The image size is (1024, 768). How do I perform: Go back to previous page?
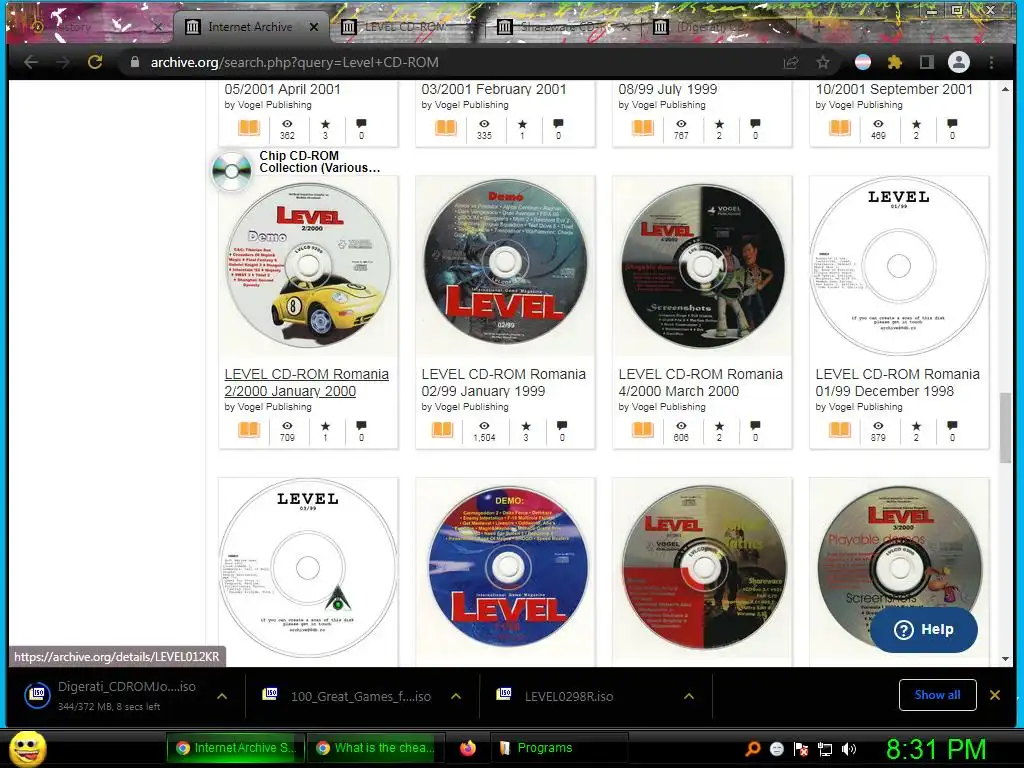[x=31, y=62]
